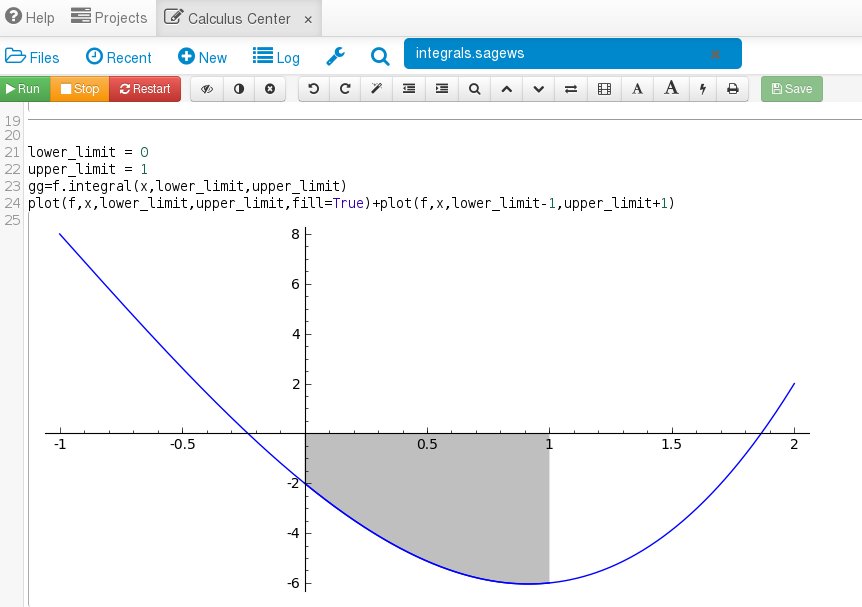Screen dimensions: 862x607
Task: Stop the running computation
Action: coord(80,89)
